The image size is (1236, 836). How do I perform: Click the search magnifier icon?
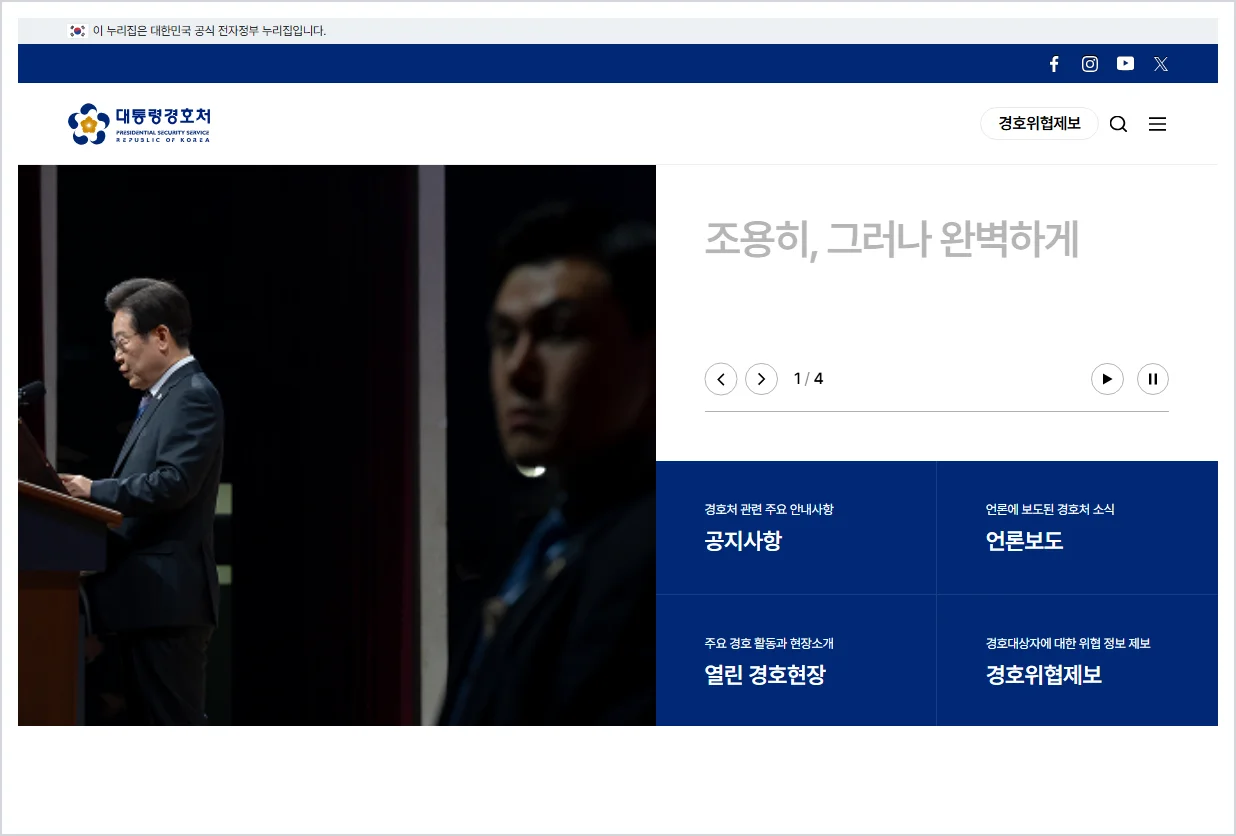1118,124
